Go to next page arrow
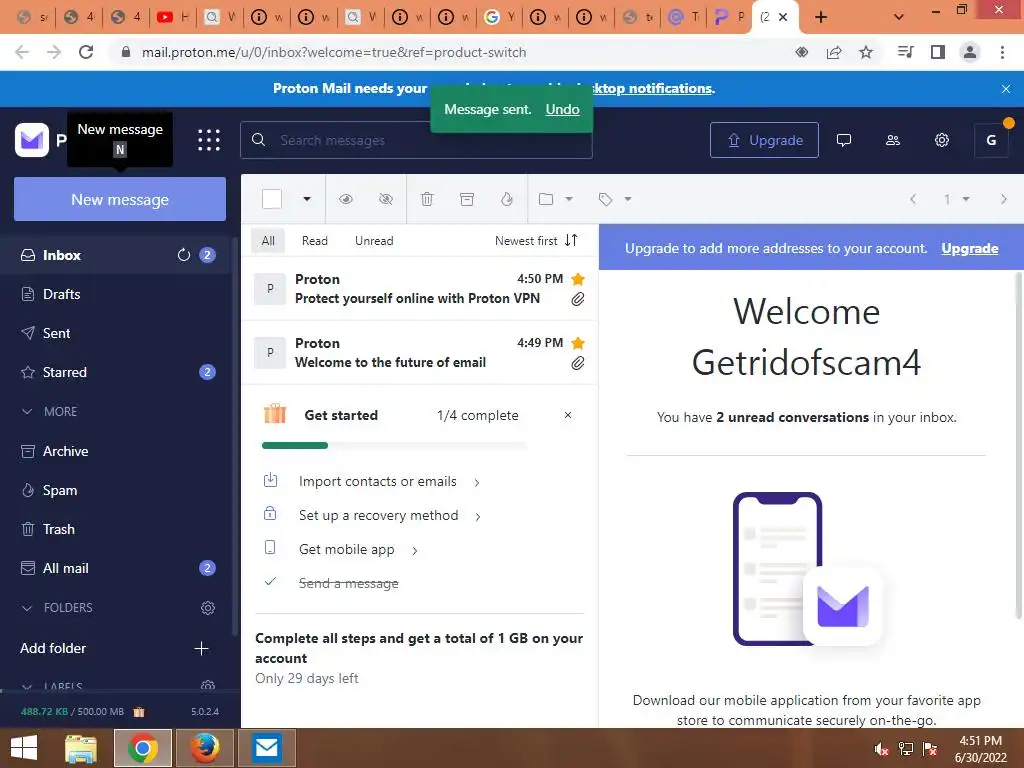Viewport: 1024px width, 768px height. click(x=1004, y=199)
